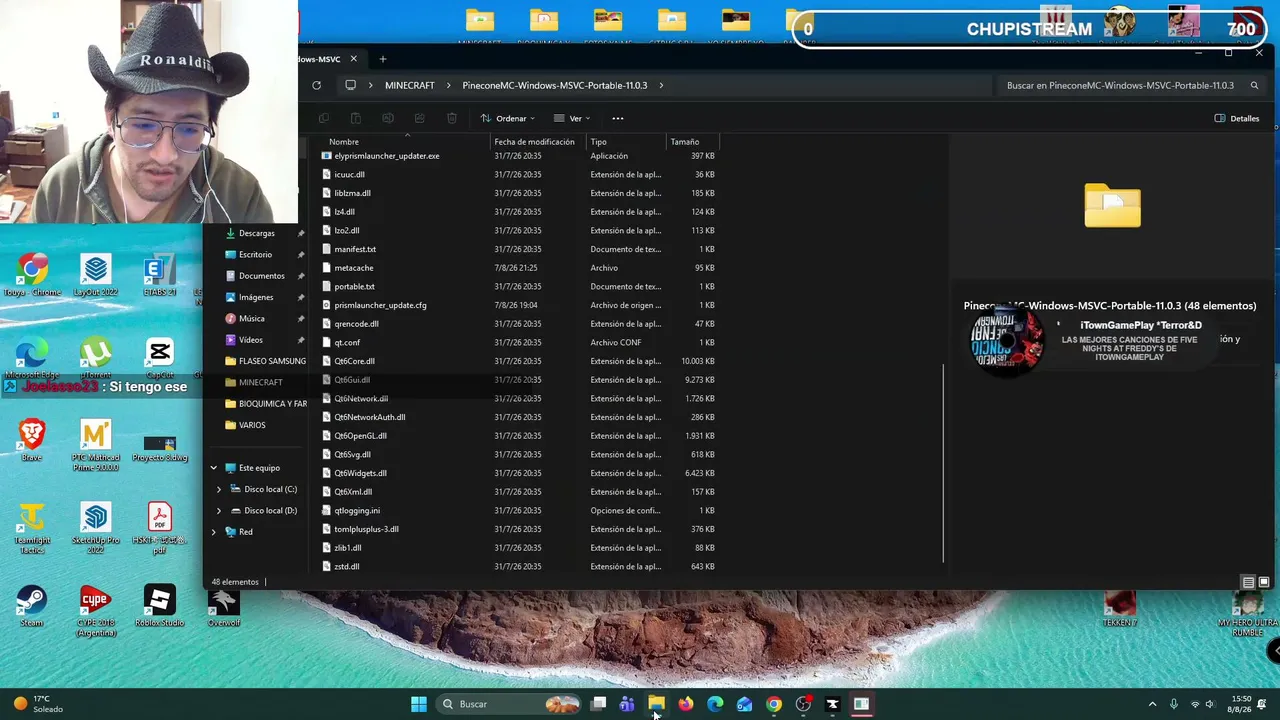The width and height of the screenshot is (1280, 720).
Task: Open Overwolf desktop shortcut
Action: (x=224, y=606)
